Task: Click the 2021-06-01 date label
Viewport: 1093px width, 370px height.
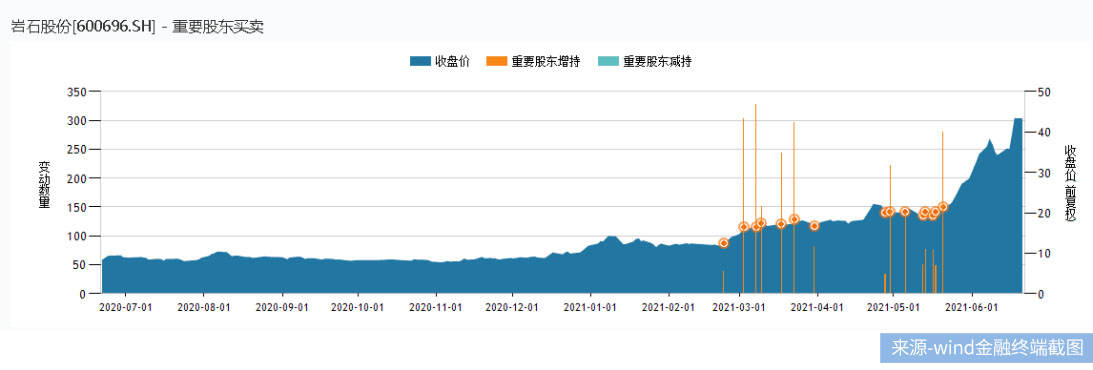Action: pos(971,307)
